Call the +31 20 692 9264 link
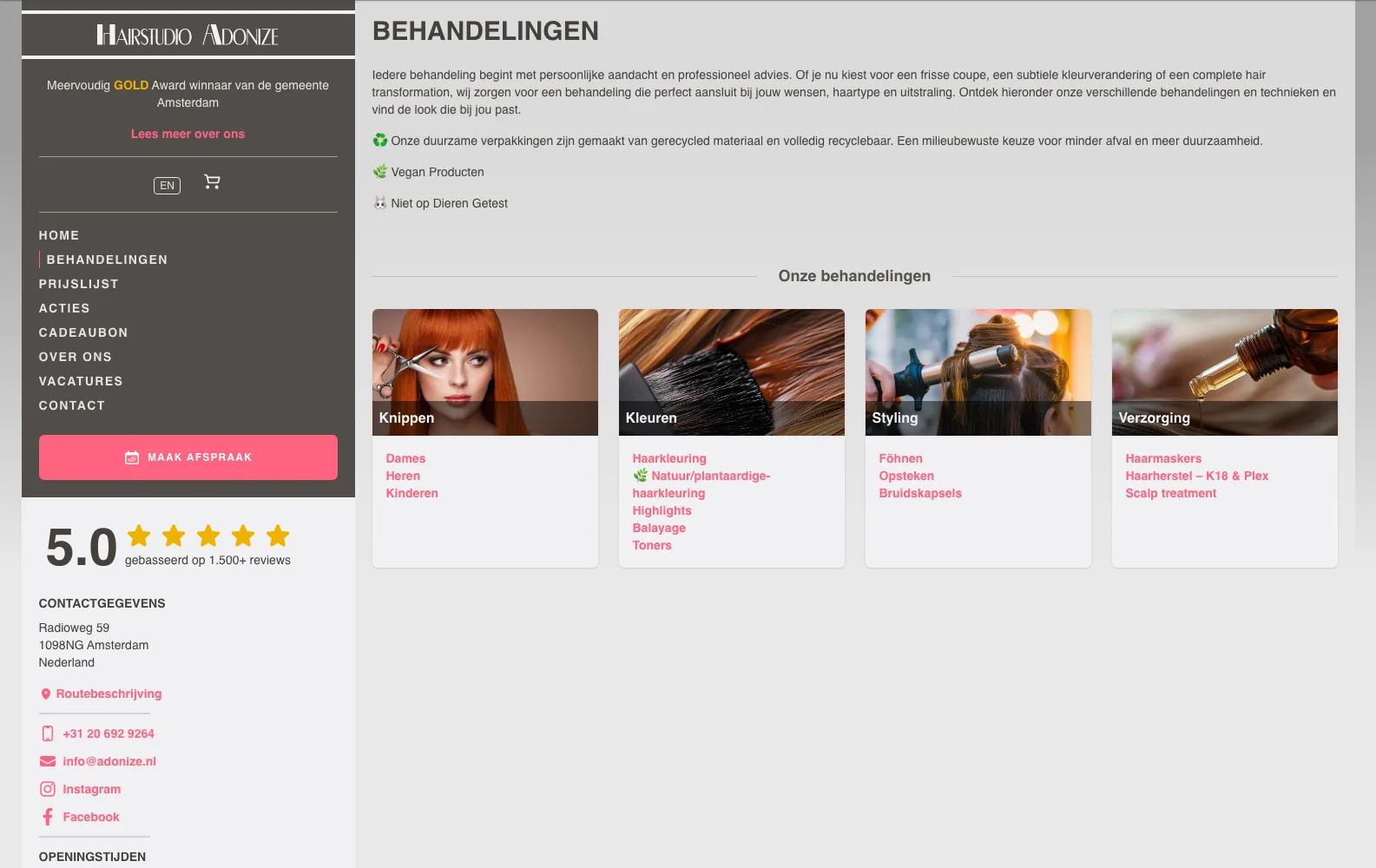 pos(109,733)
